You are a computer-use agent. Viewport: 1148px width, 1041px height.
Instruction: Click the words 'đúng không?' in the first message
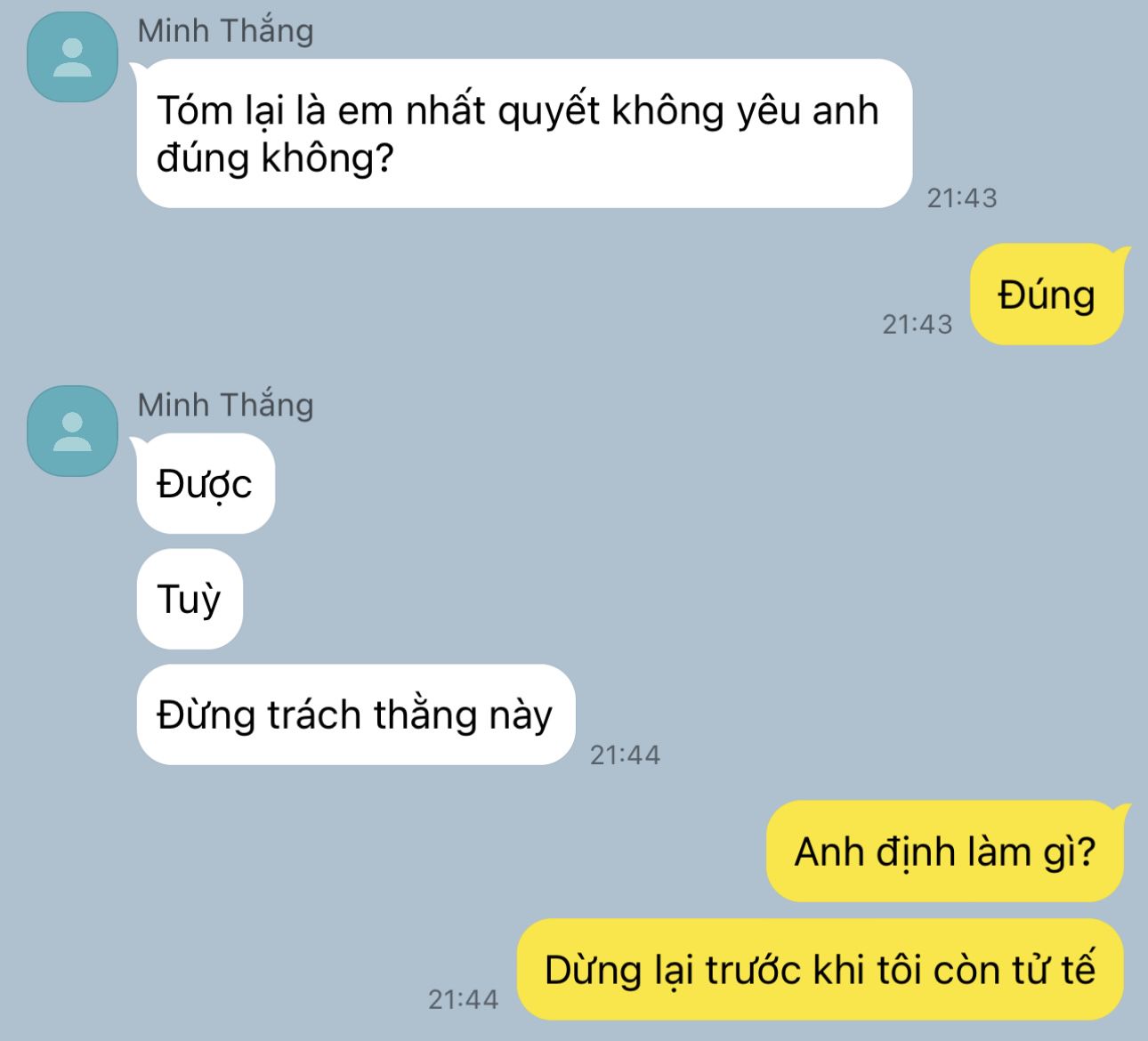coord(275,158)
